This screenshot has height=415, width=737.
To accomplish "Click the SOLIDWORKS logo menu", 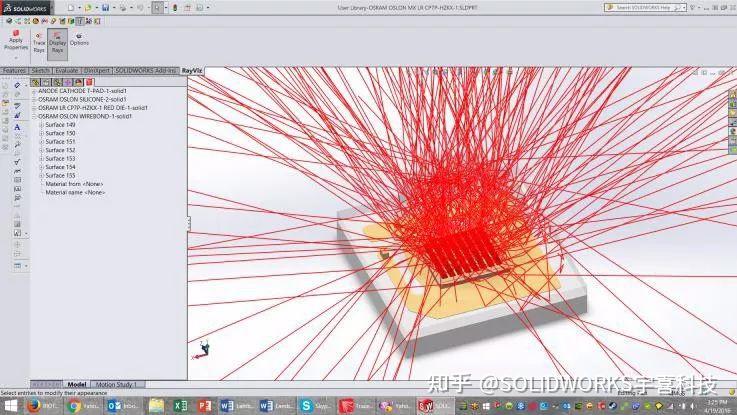I will [26, 8].
